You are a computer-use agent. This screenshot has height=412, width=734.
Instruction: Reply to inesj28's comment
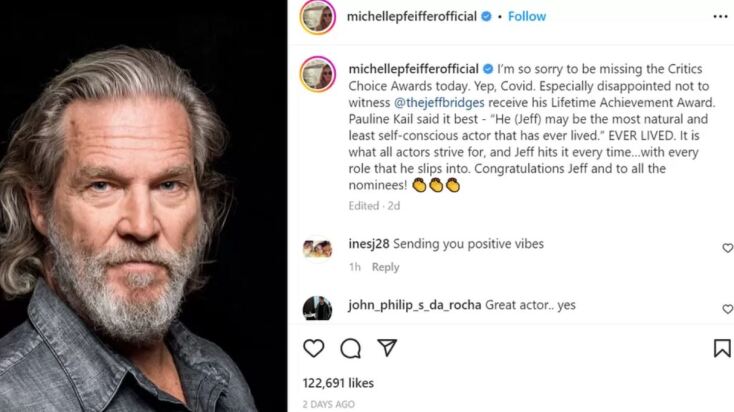(x=385, y=267)
